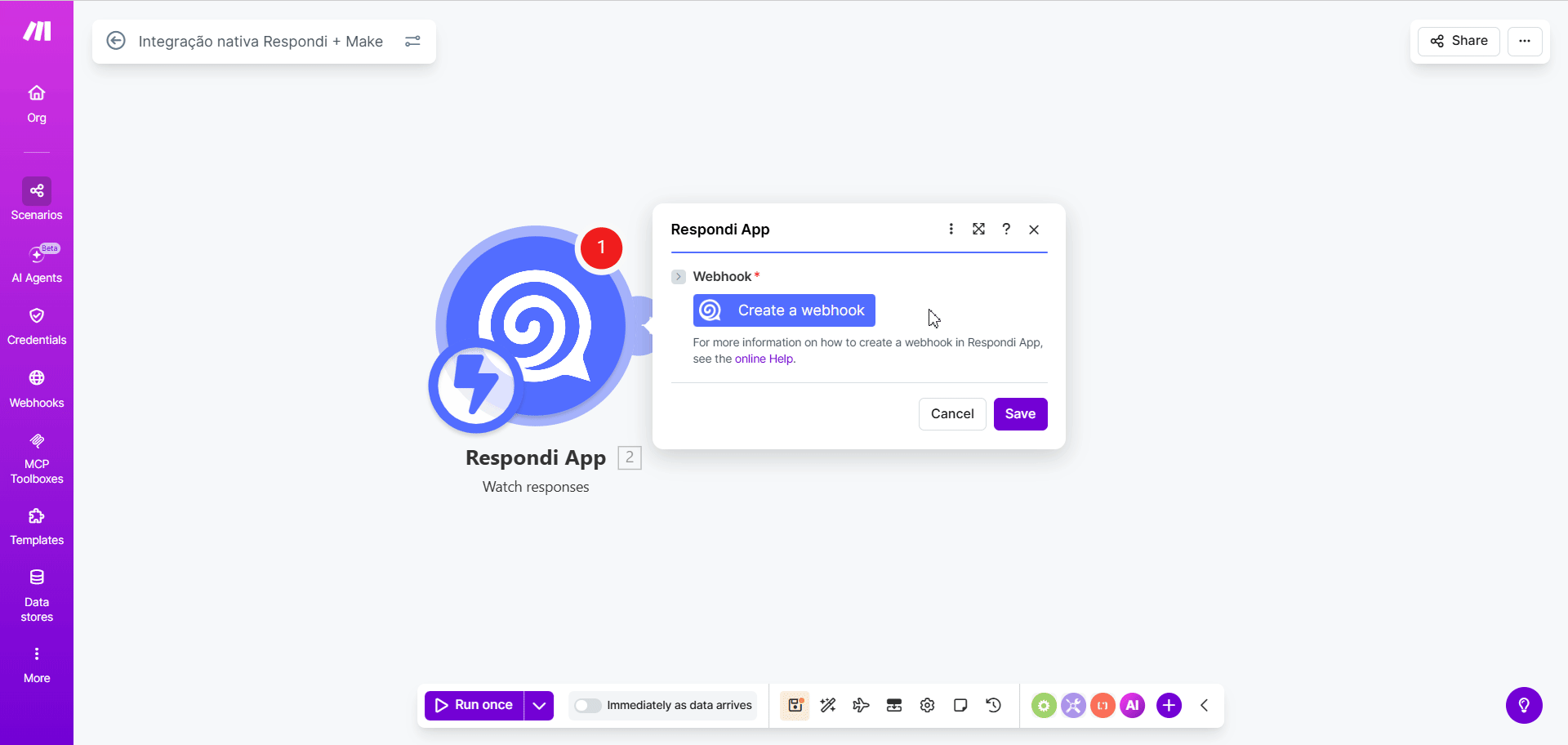Expand the Webhook field chevron
Viewport: 1568px width, 745px height.
point(679,277)
